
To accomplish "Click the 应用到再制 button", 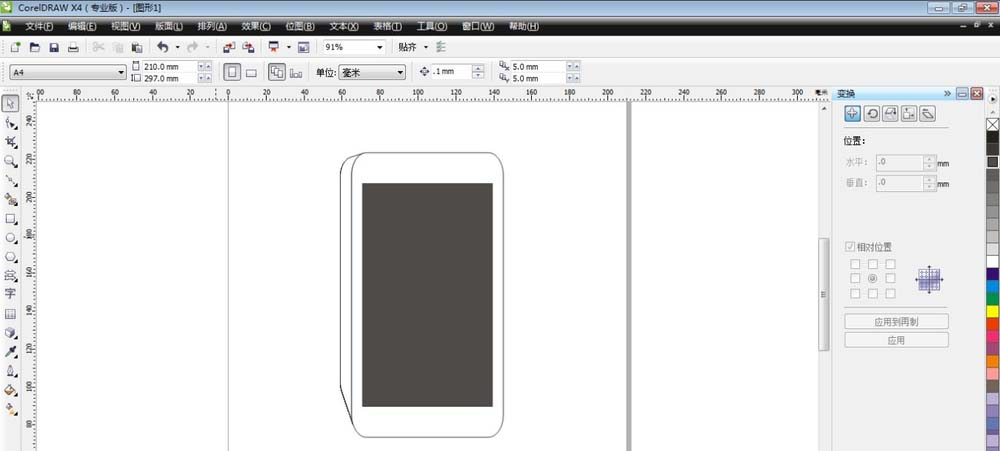I will pos(896,322).
